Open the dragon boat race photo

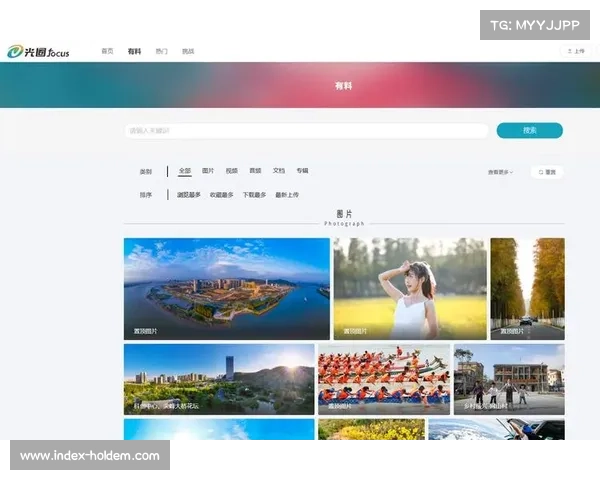383,379
